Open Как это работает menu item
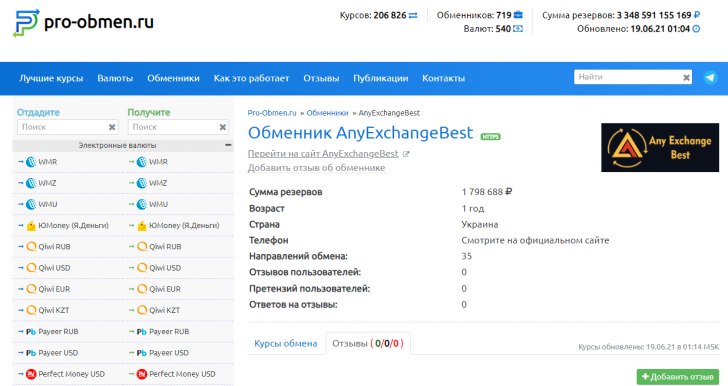This screenshot has width=728, height=386. point(251,78)
